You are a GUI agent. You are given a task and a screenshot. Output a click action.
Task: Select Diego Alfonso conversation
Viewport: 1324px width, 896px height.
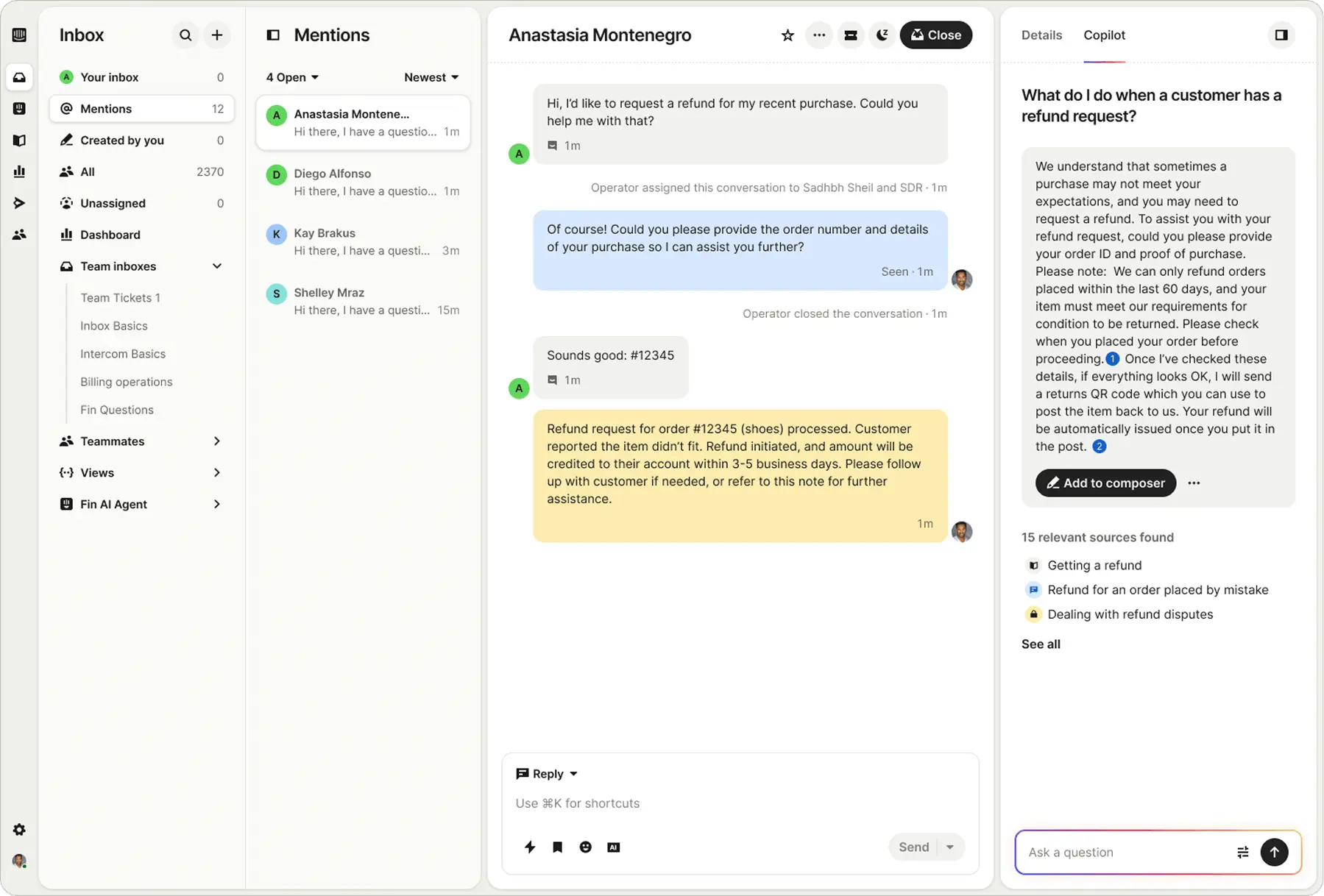click(363, 182)
